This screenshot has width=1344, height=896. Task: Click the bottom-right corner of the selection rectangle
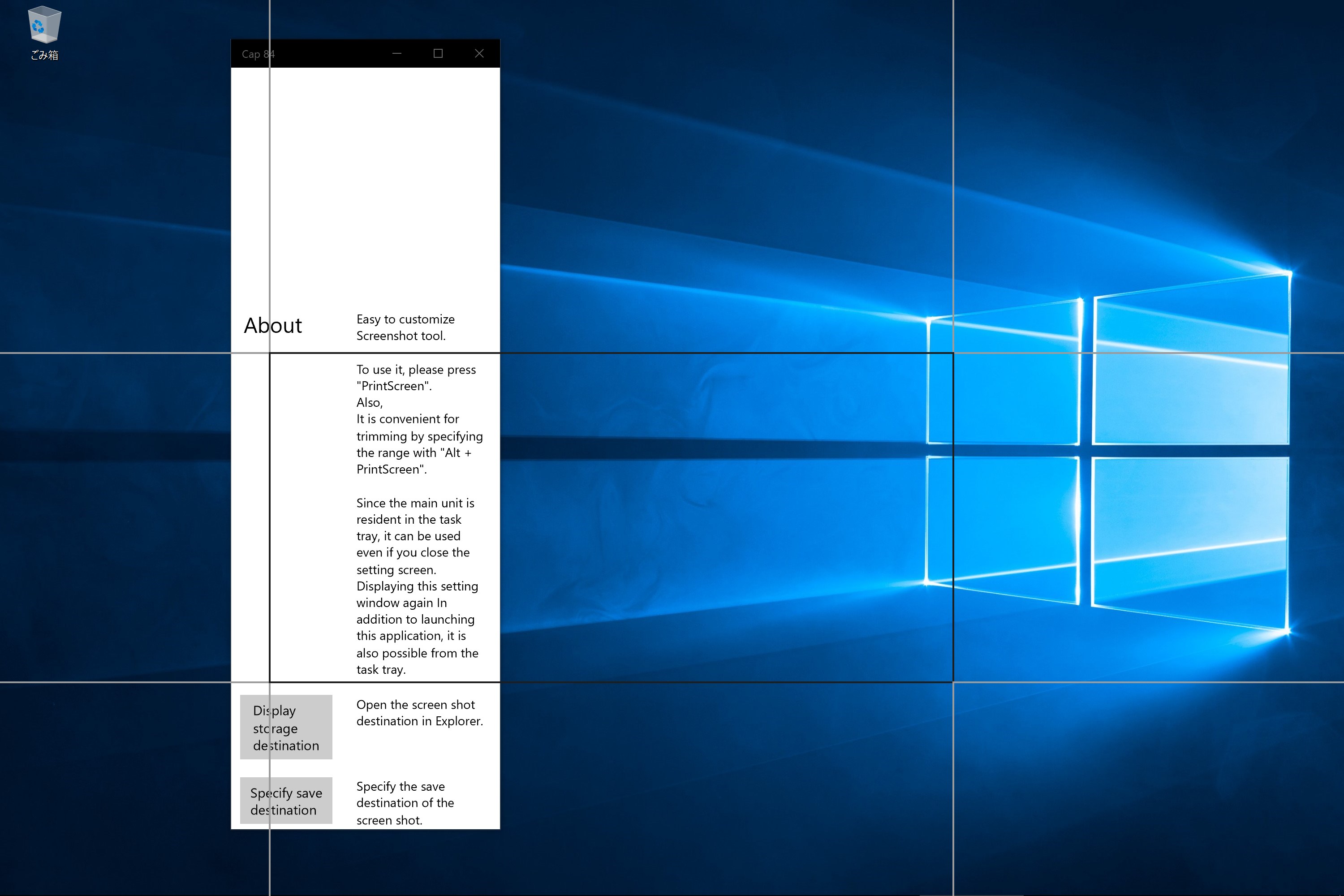952,682
